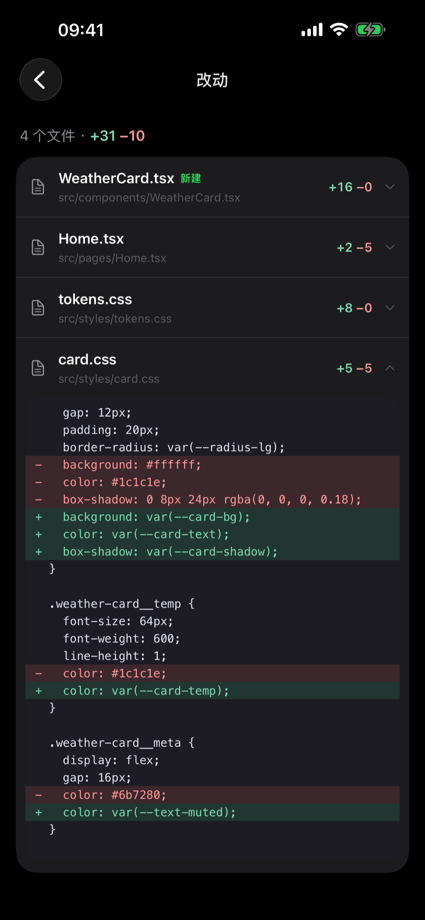Image resolution: width=425 pixels, height=920 pixels.
Task: Select the .weather-card__temp selector line
Action: [x=212, y=604]
